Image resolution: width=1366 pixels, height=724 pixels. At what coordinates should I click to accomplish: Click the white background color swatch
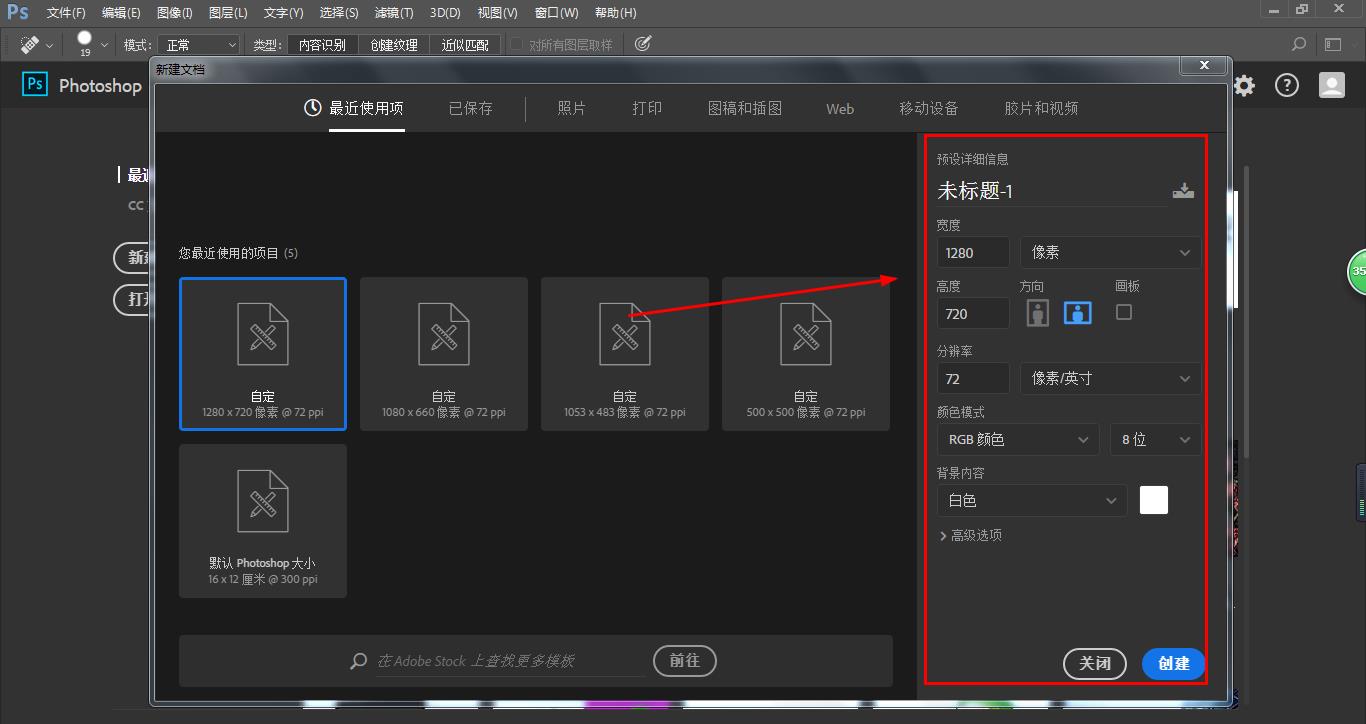click(1153, 500)
